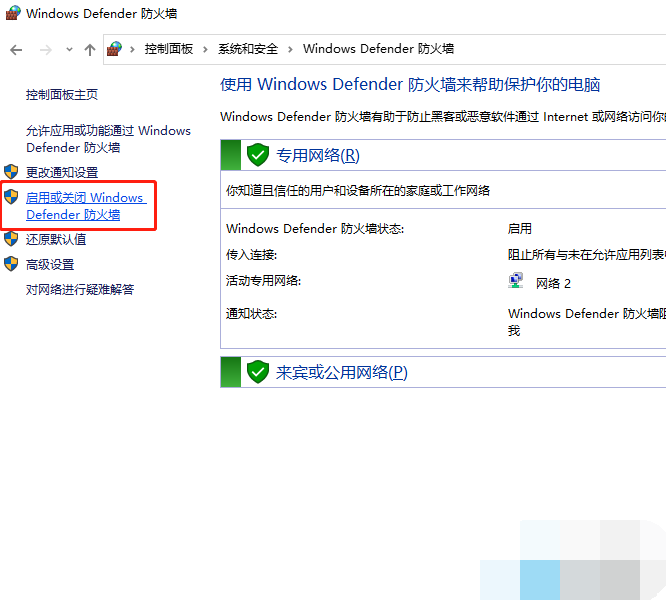The width and height of the screenshot is (666, 601).
Task: Open the recent locations dropdown chevron
Action: [x=69, y=49]
